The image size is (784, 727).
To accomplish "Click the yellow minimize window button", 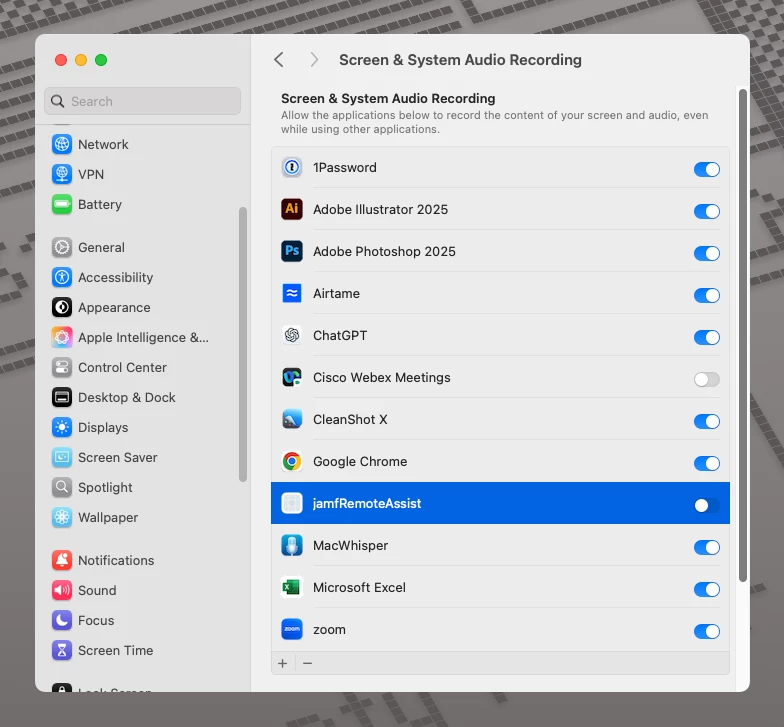I will click(81, 60).
